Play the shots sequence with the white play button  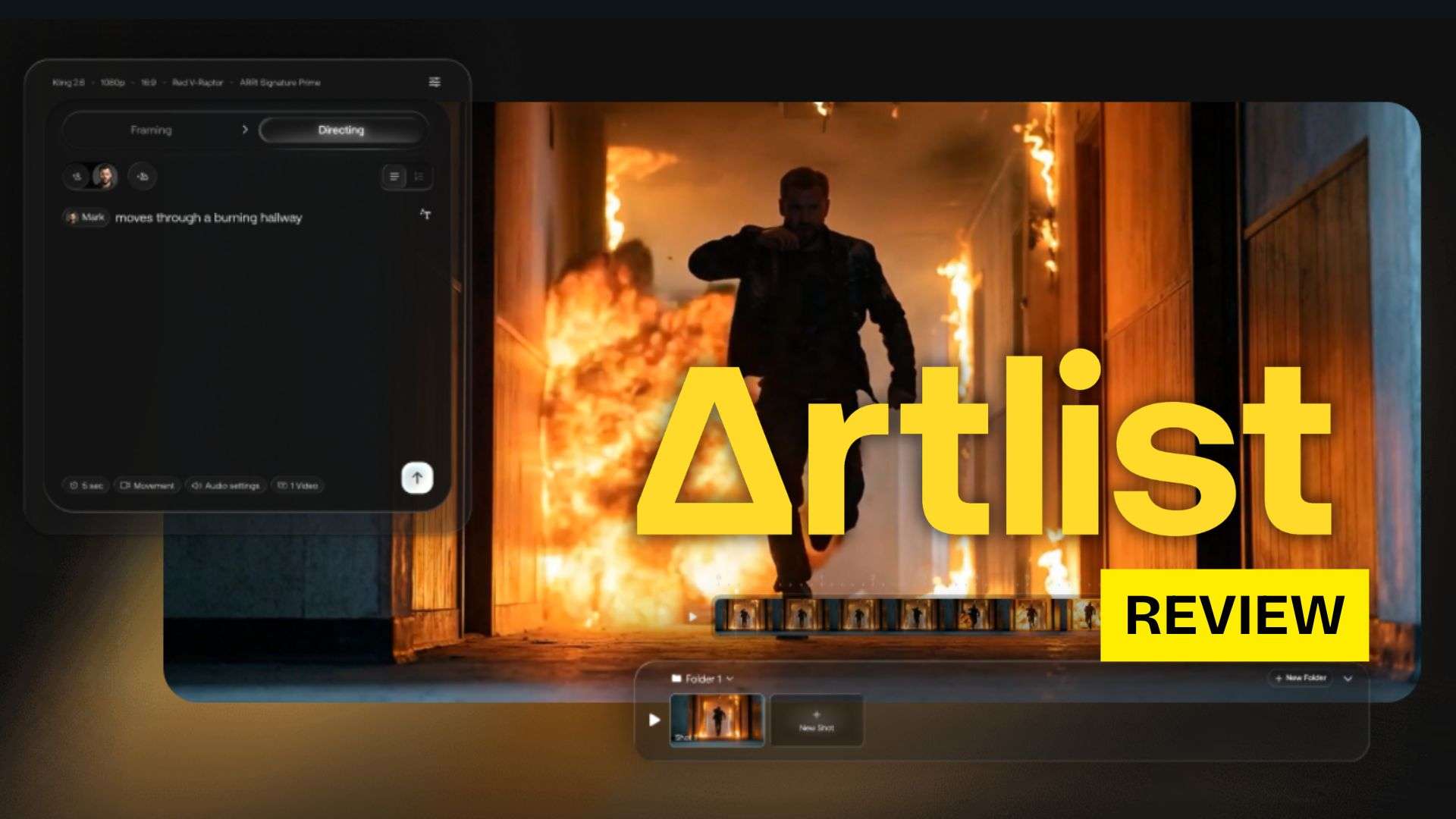[x=654, y=720]
